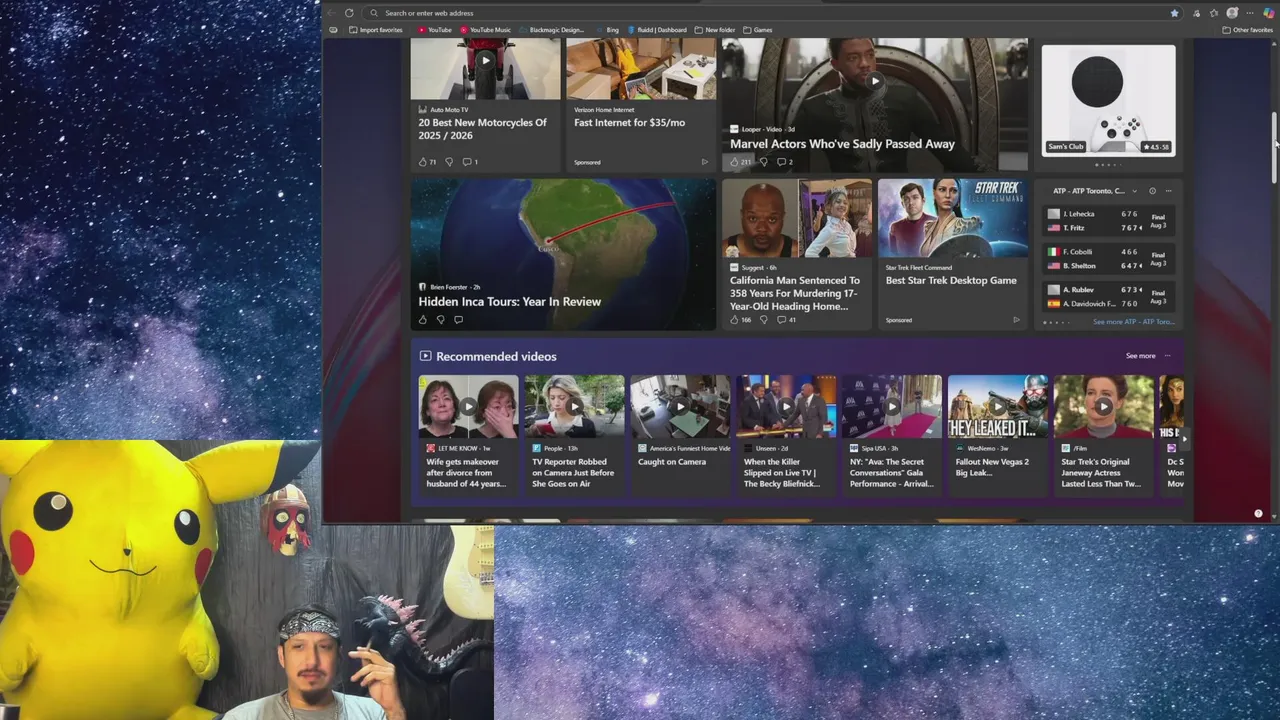The image size is (1280, 720).
Task: Open the ATP sports card more options
Action: pos(1168,191)
